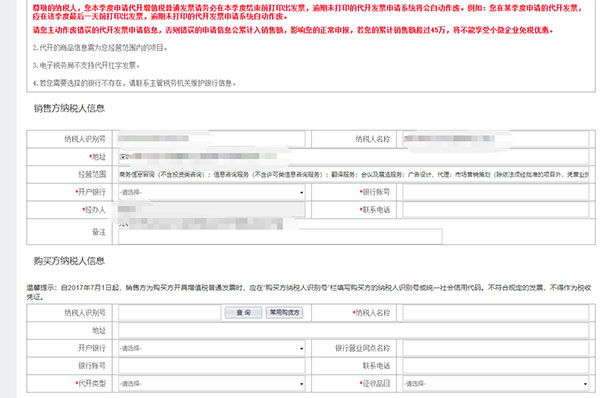Click the 经营范围 text field
The height and width of the screenshot is (398, 600).
(353, 174)
